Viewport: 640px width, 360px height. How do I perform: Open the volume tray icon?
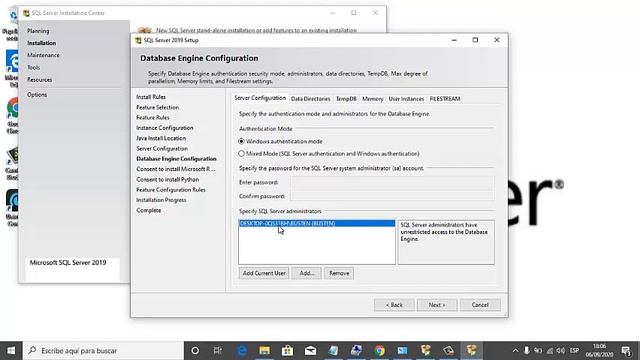pos(561,351)
